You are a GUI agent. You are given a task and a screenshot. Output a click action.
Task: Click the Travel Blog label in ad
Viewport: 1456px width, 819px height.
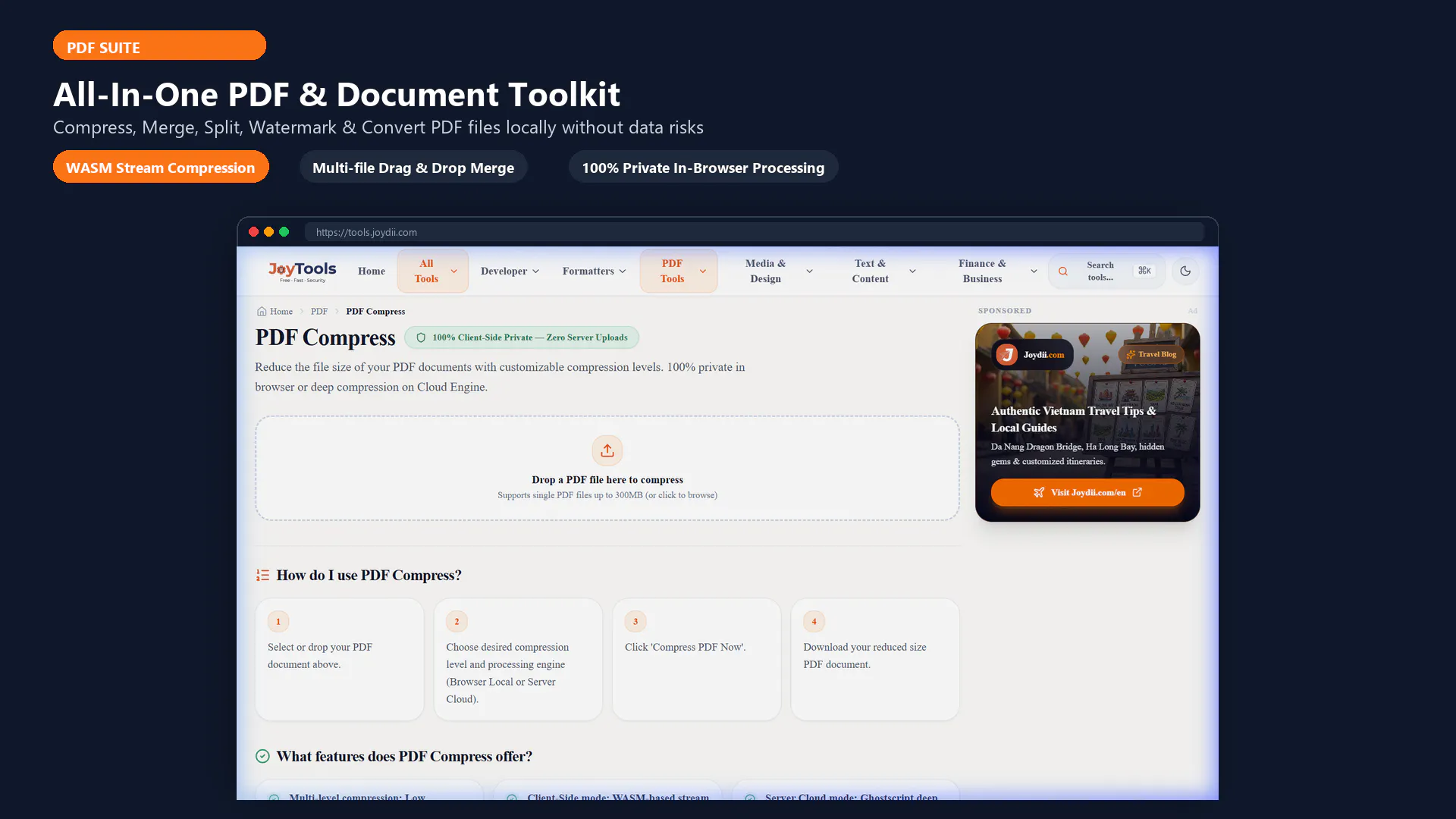pos(1157,354)
